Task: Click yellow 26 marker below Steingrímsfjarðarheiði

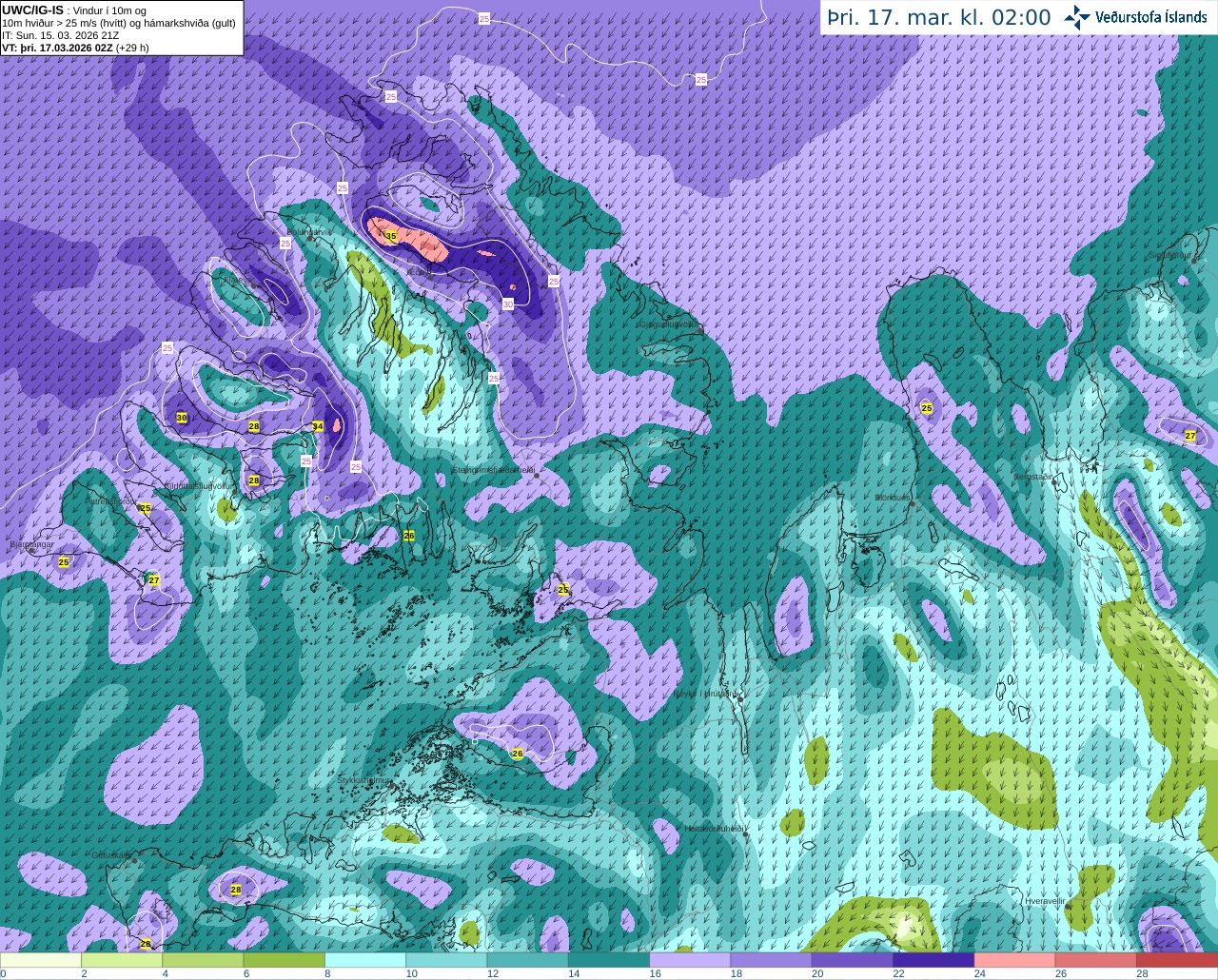Action: pos(409,536)
